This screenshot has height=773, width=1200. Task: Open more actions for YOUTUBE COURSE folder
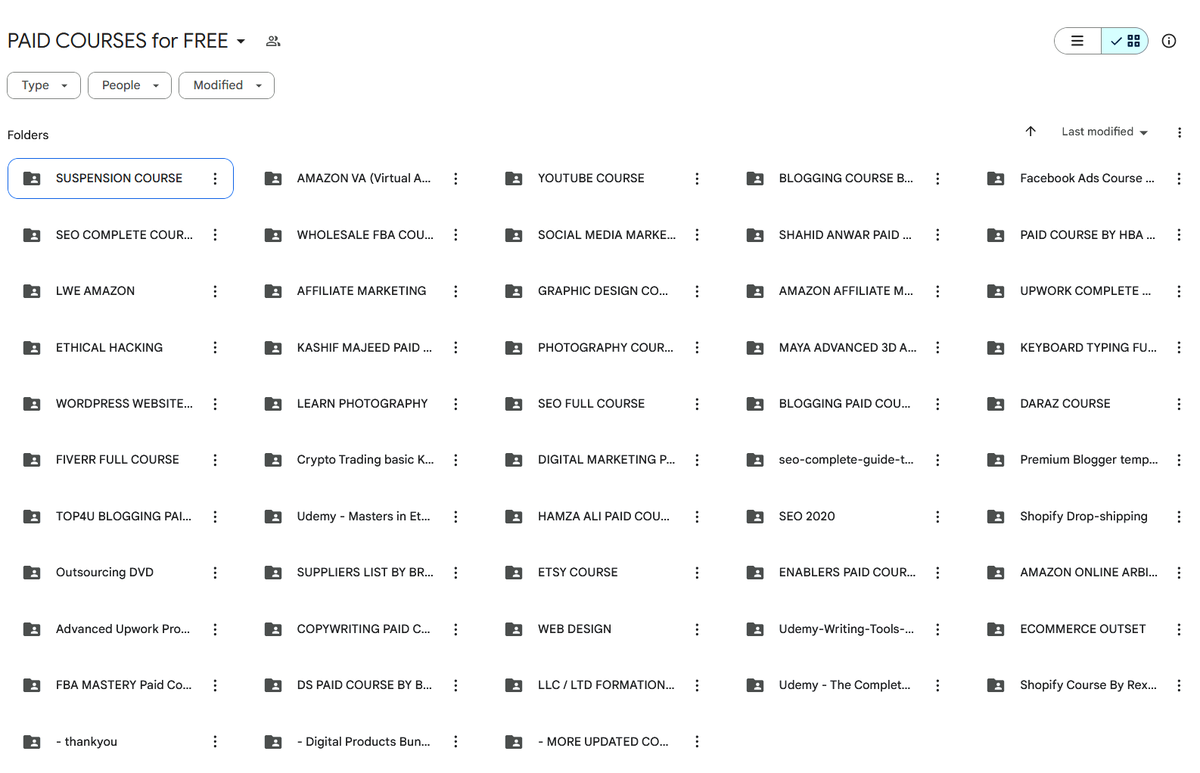coord(697,179)
